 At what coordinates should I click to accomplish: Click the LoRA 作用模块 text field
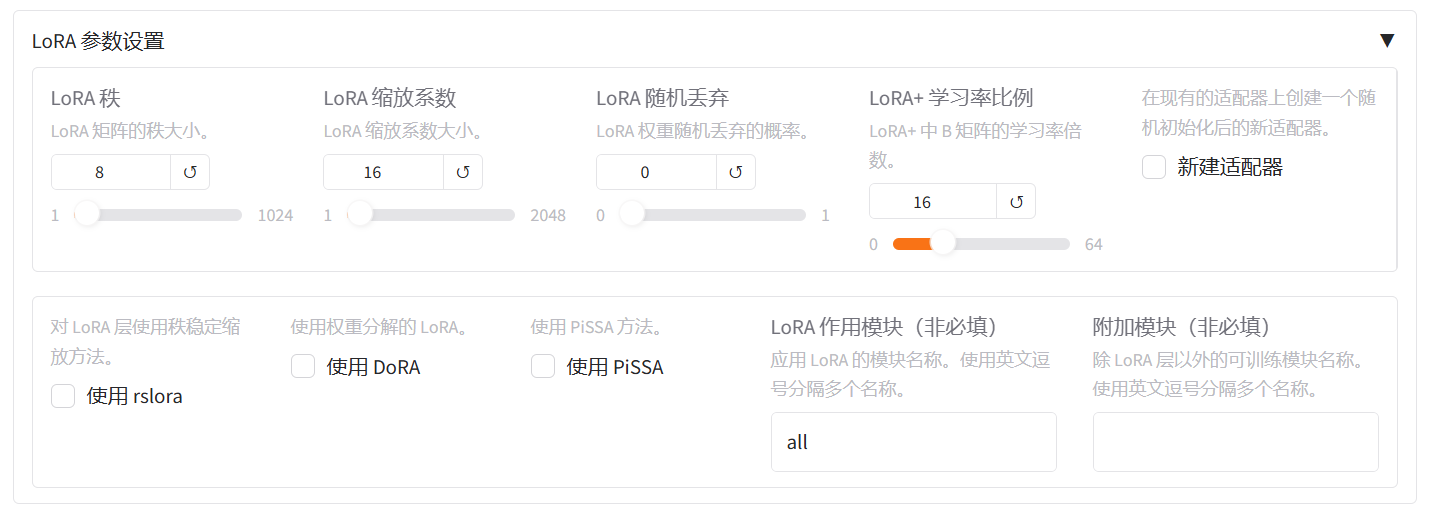click(913, 442)
